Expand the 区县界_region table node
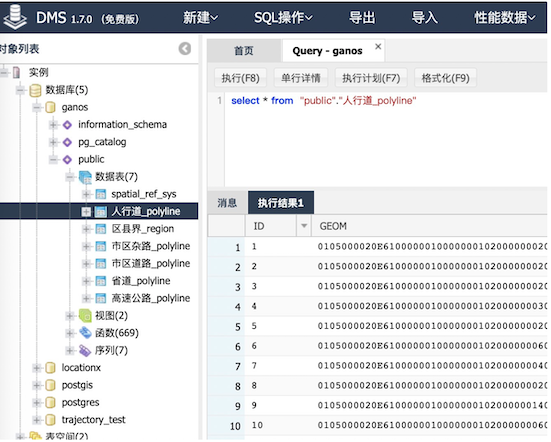 86,229
